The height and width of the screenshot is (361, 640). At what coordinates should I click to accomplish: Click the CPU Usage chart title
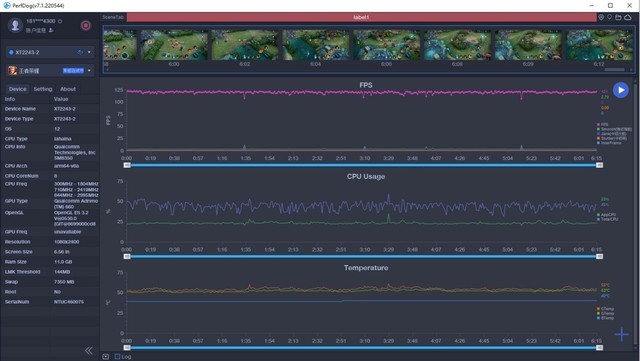(x=366, y=176)
